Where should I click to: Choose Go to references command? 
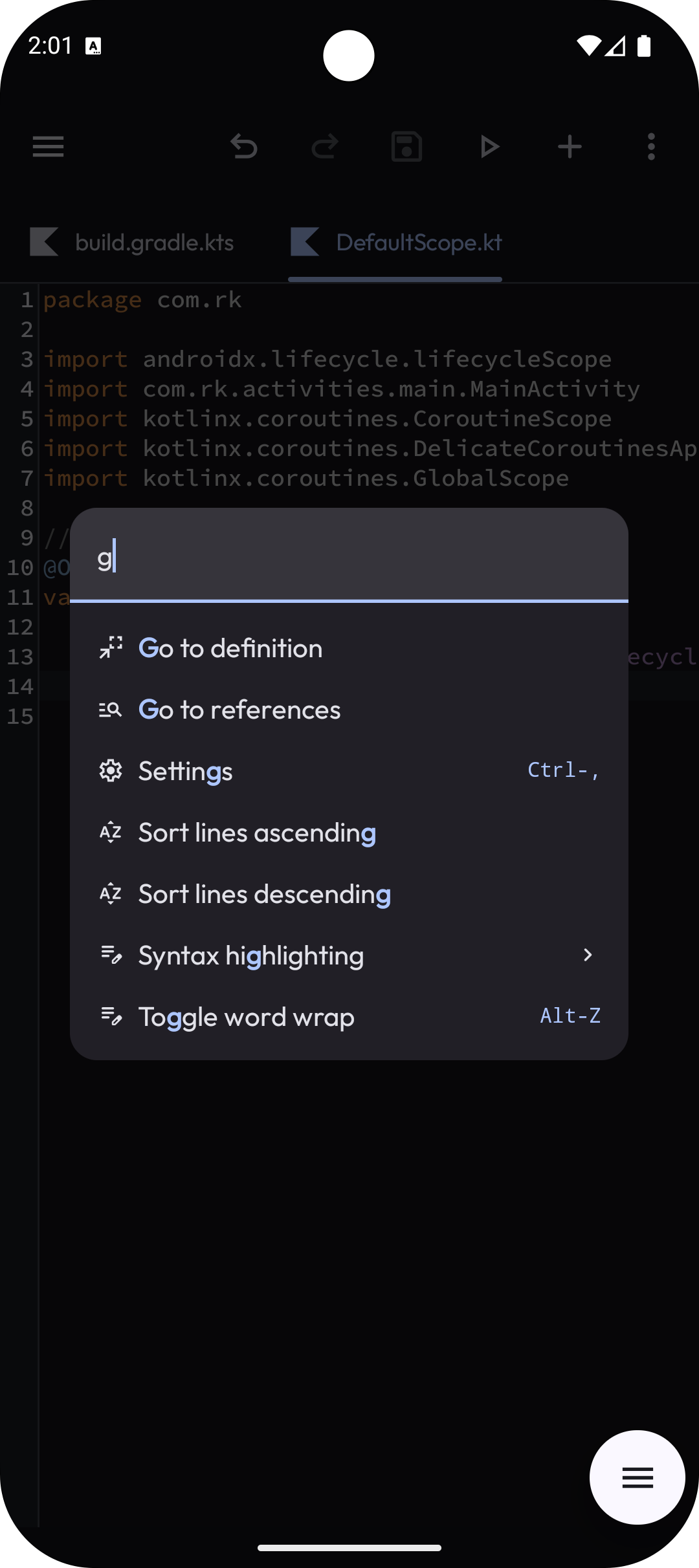(x=349, y=710)
